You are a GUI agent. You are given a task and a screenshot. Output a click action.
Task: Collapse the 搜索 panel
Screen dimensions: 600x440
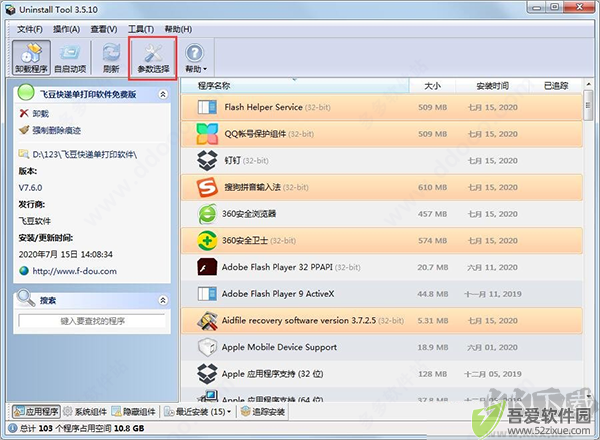163,300
